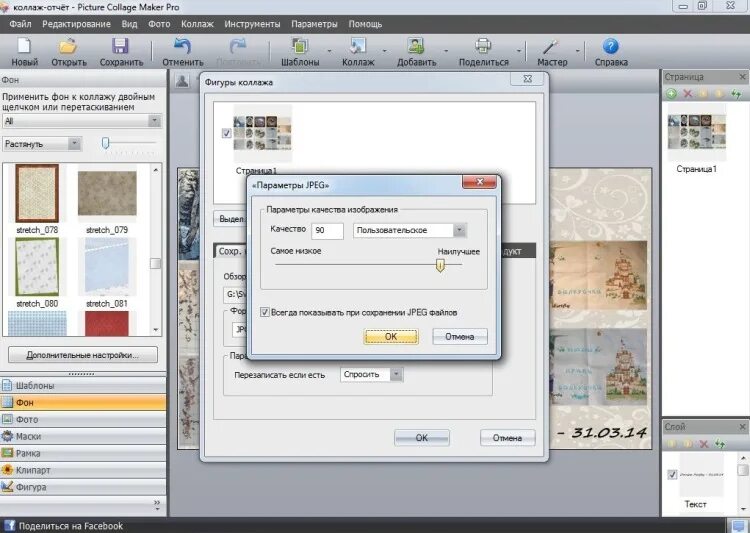Click red X delete icon in Страница panel
The width and height of the screenshot is (750, 533).
pos(688,93)
